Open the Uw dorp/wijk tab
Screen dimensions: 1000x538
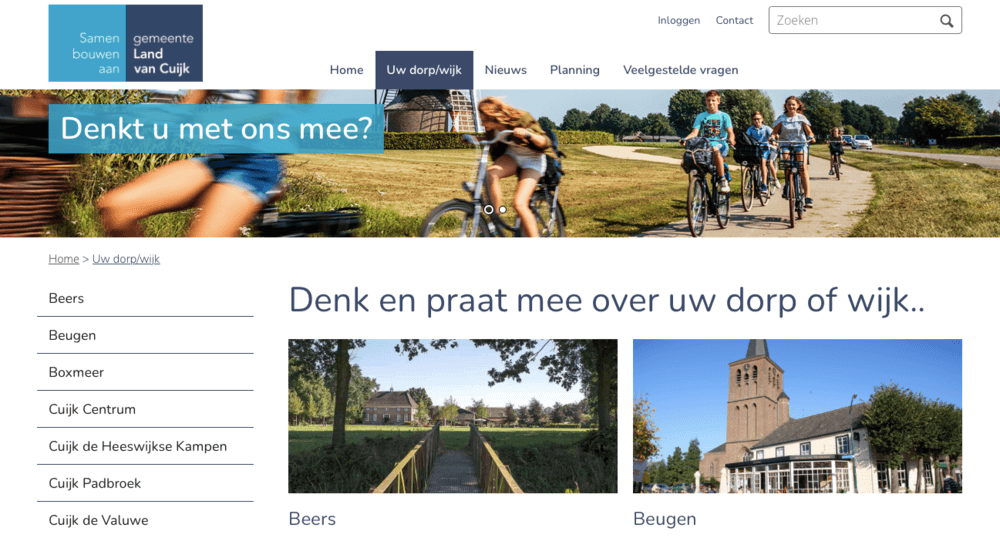(x=424, y=70)
